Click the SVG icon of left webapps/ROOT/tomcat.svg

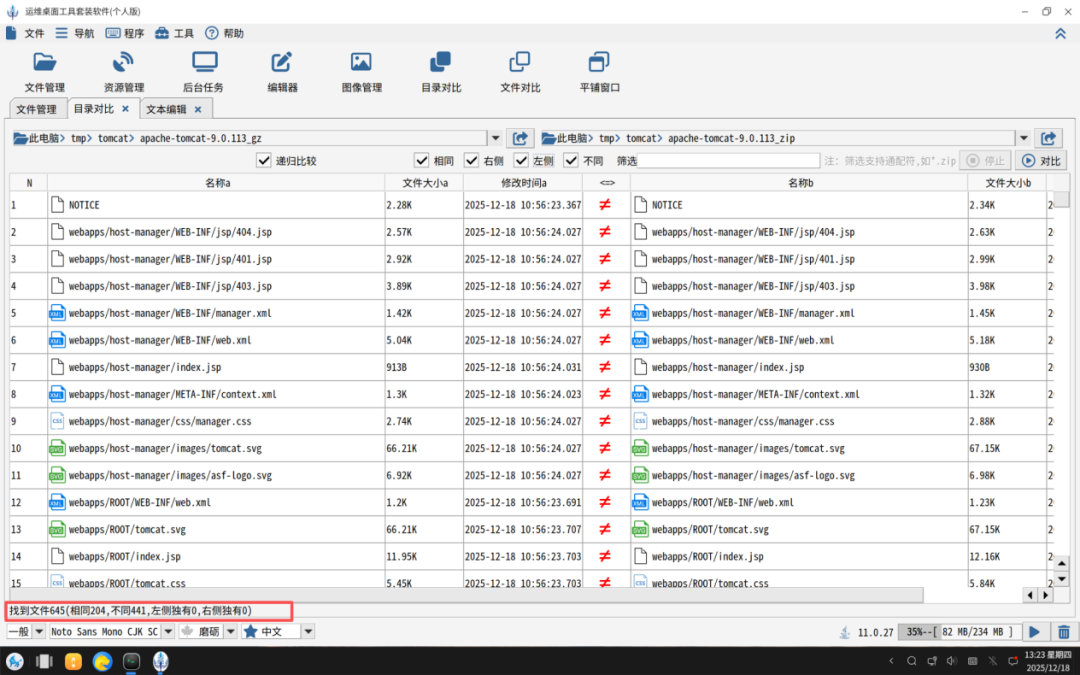coord(57,530)
